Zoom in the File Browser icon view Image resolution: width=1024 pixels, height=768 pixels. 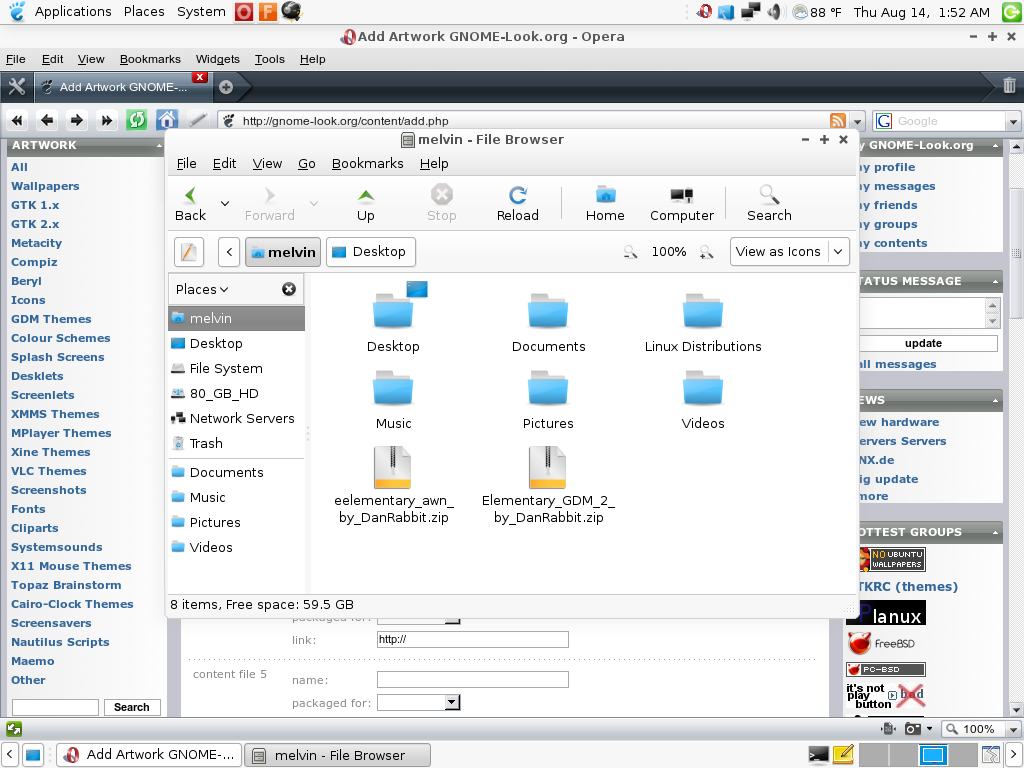(x=706, y=252)
